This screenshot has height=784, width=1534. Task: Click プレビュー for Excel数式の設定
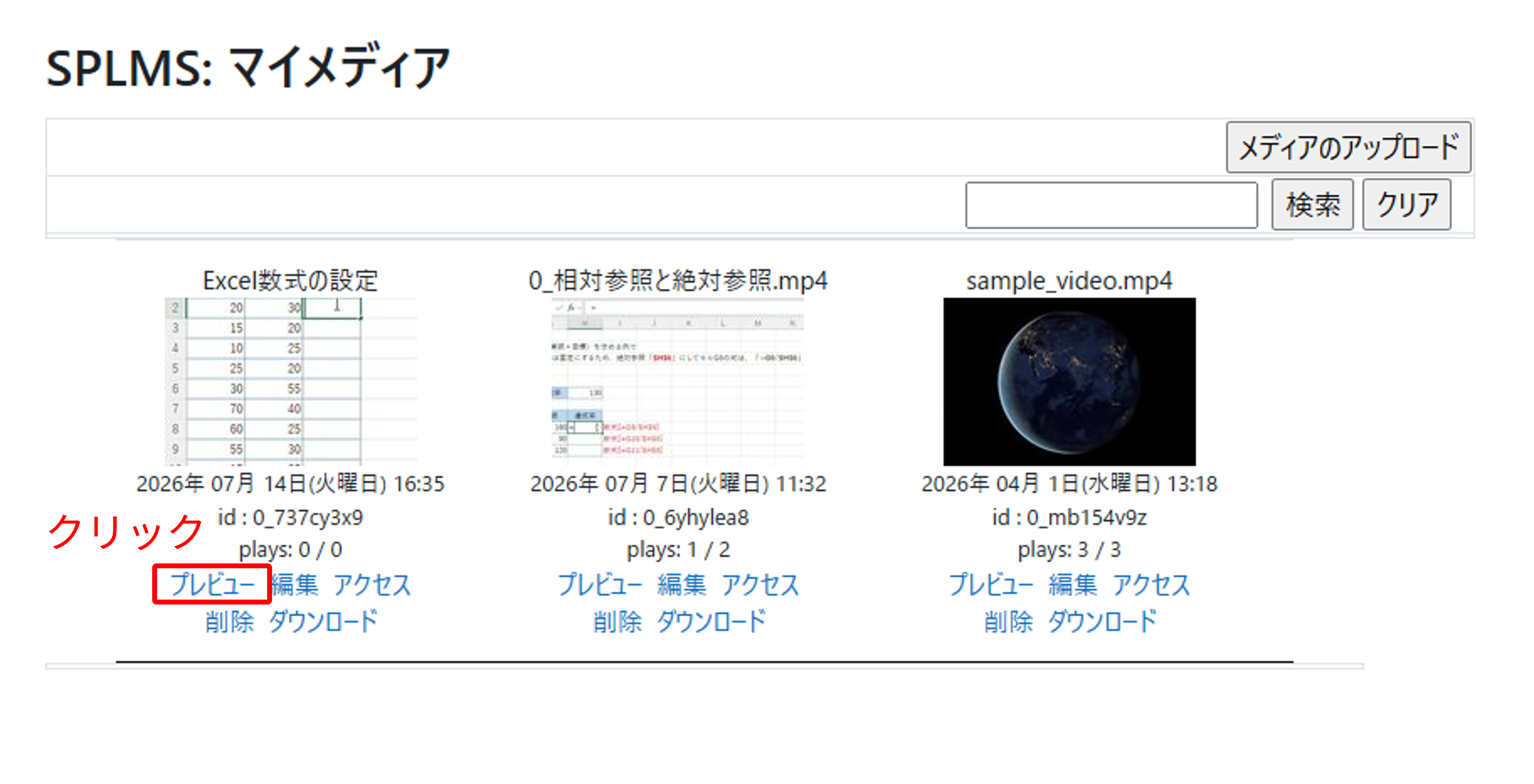212,584
